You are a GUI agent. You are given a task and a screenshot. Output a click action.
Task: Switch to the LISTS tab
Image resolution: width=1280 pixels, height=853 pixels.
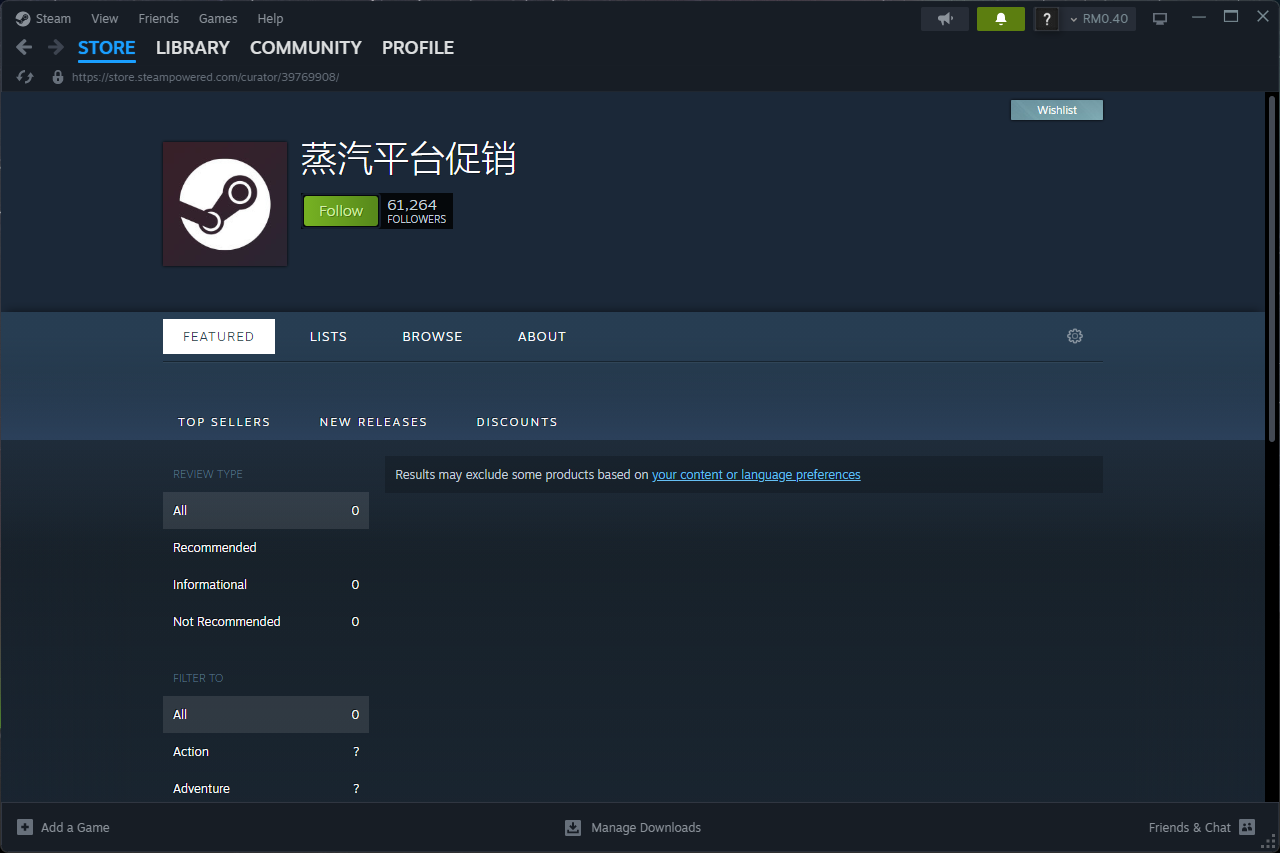pos(328,336)
